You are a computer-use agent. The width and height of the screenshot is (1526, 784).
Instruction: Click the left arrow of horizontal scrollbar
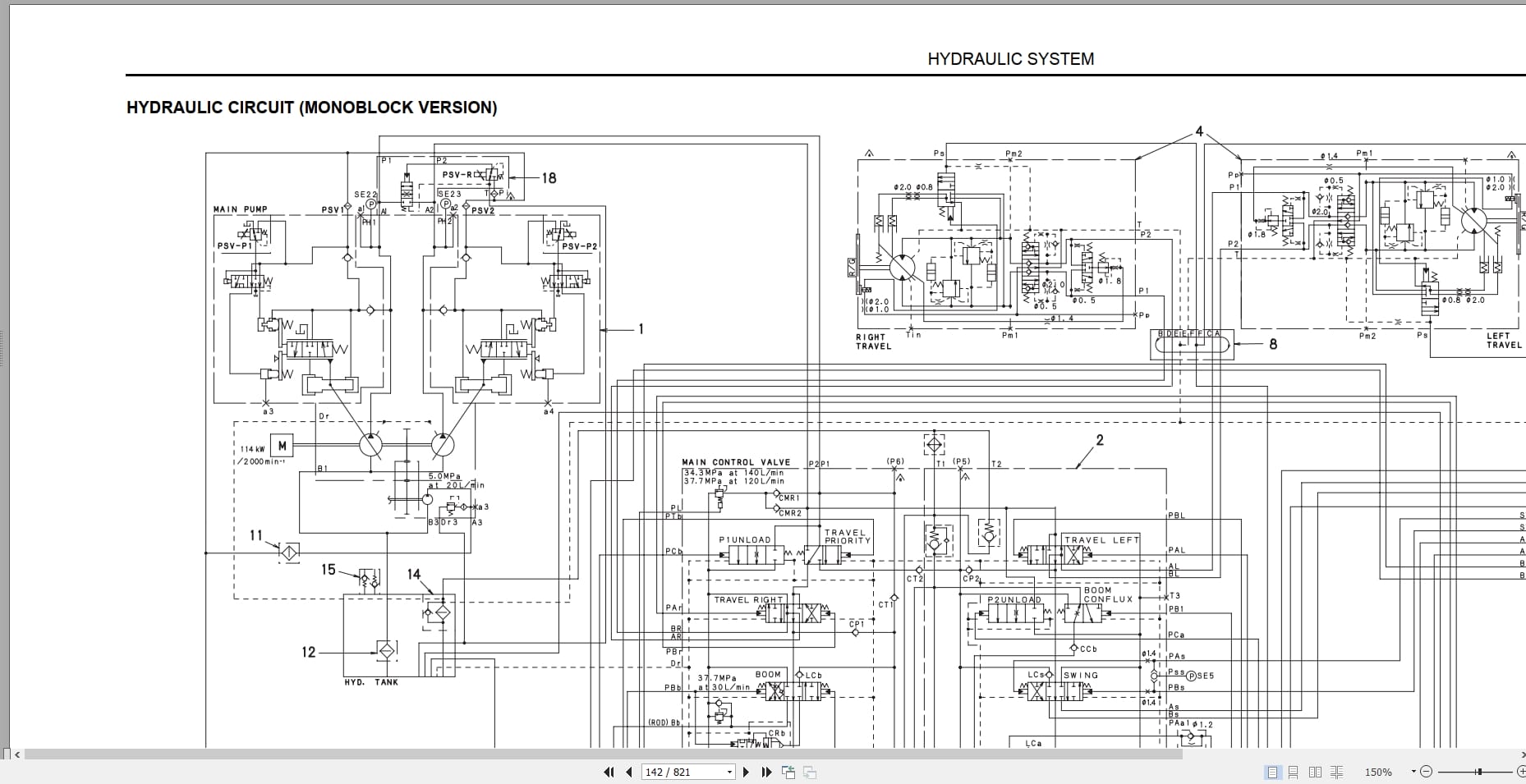[17, 754]
